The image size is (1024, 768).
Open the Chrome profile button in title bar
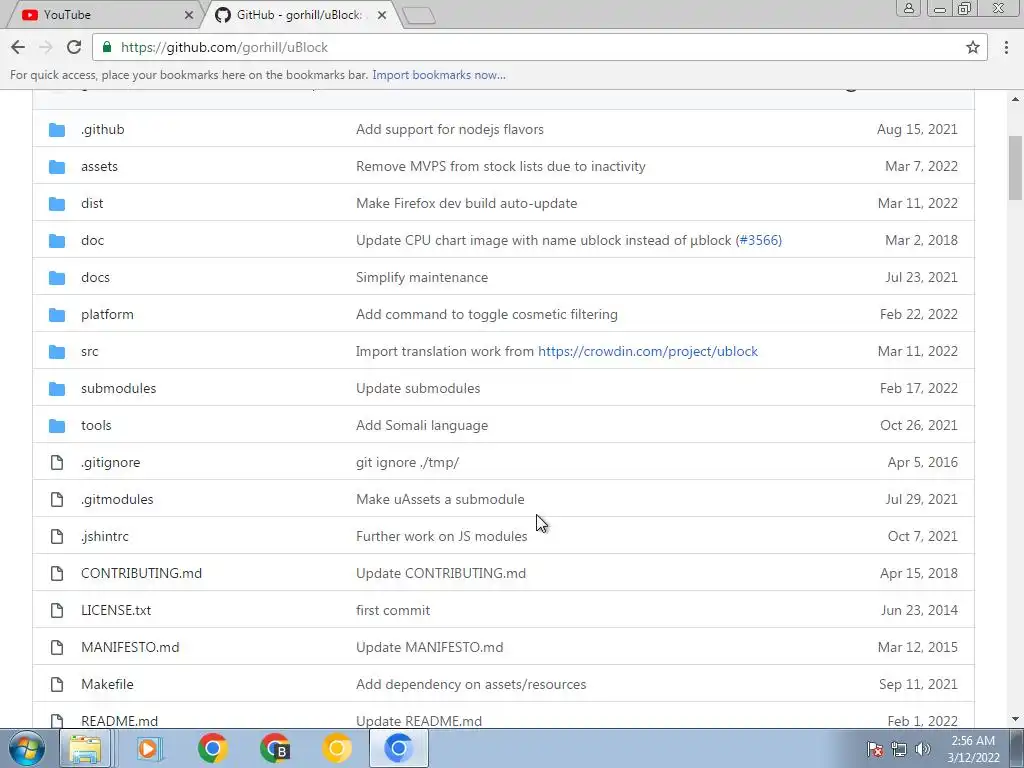click(x=908, y=8)
